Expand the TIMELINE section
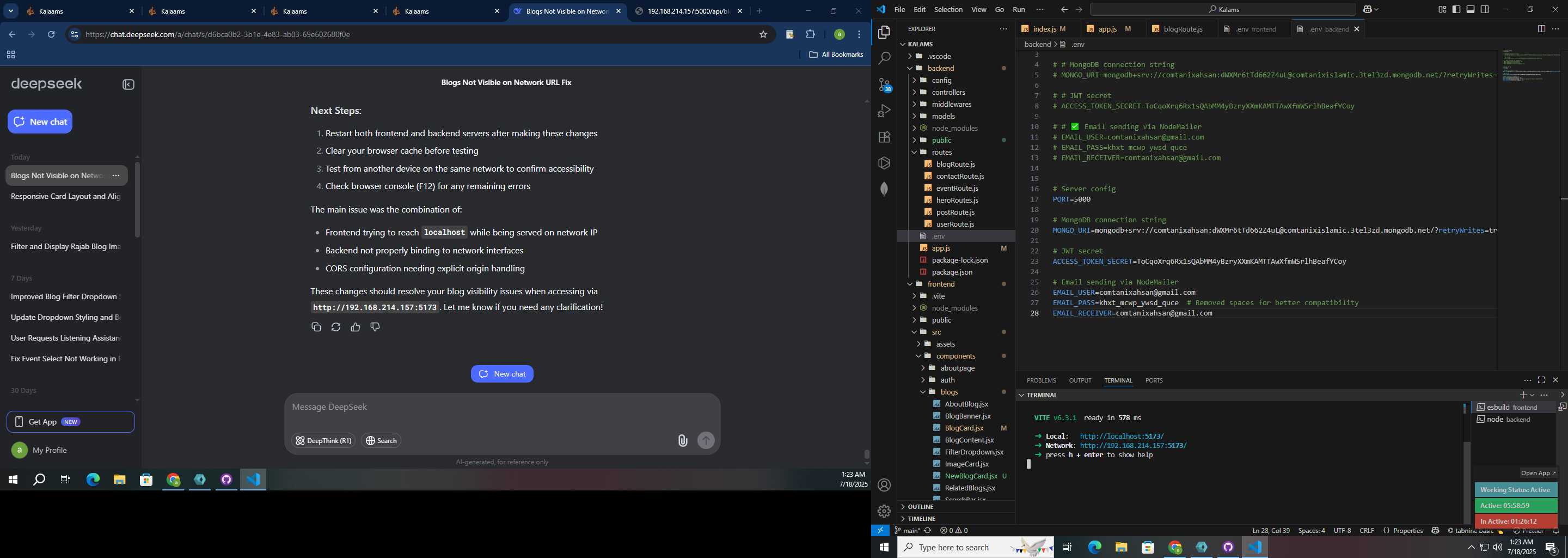Viewport: 1568px width, 558px height. click(x=955, y=519)
